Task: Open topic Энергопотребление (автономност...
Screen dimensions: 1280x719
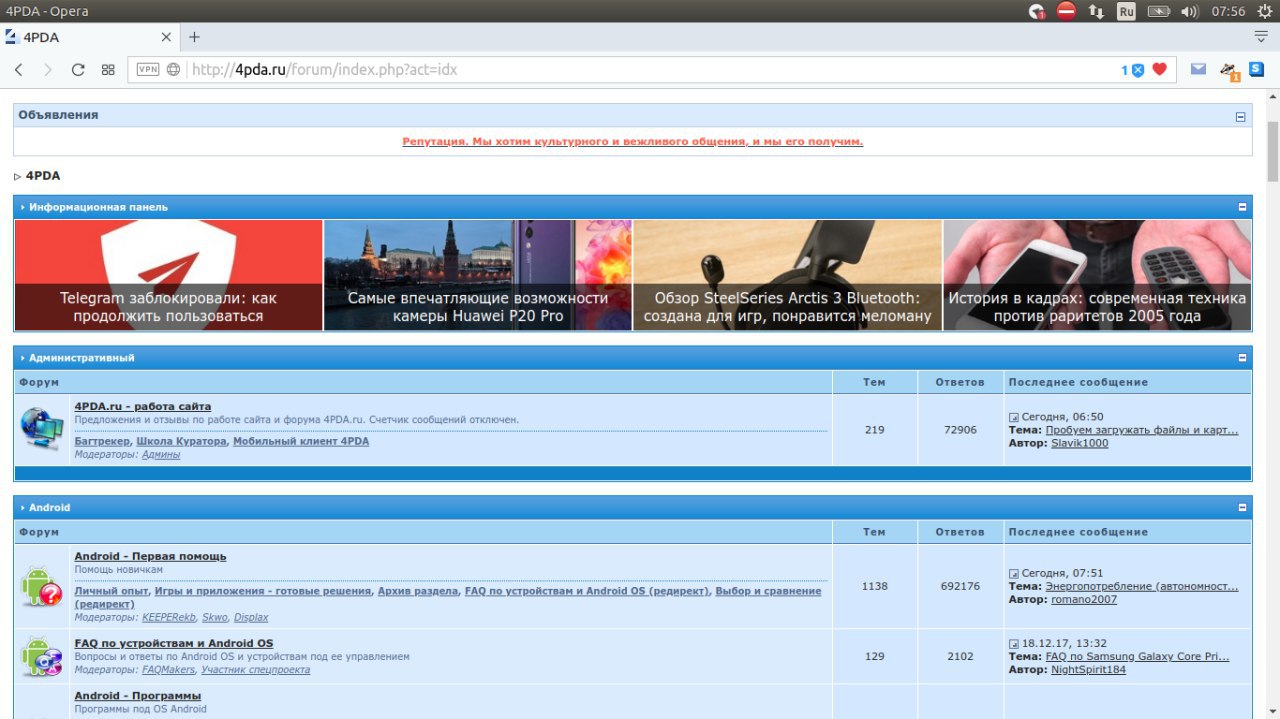Action: 1142,586
